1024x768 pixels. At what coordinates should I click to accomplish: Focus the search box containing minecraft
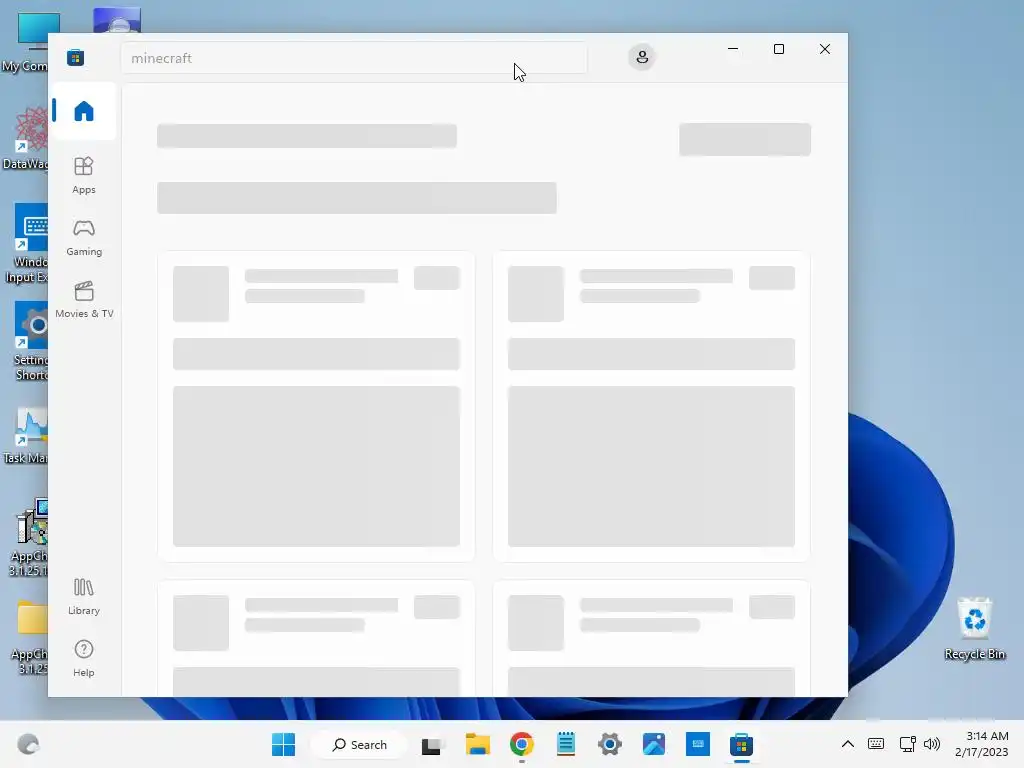(354, 58)
